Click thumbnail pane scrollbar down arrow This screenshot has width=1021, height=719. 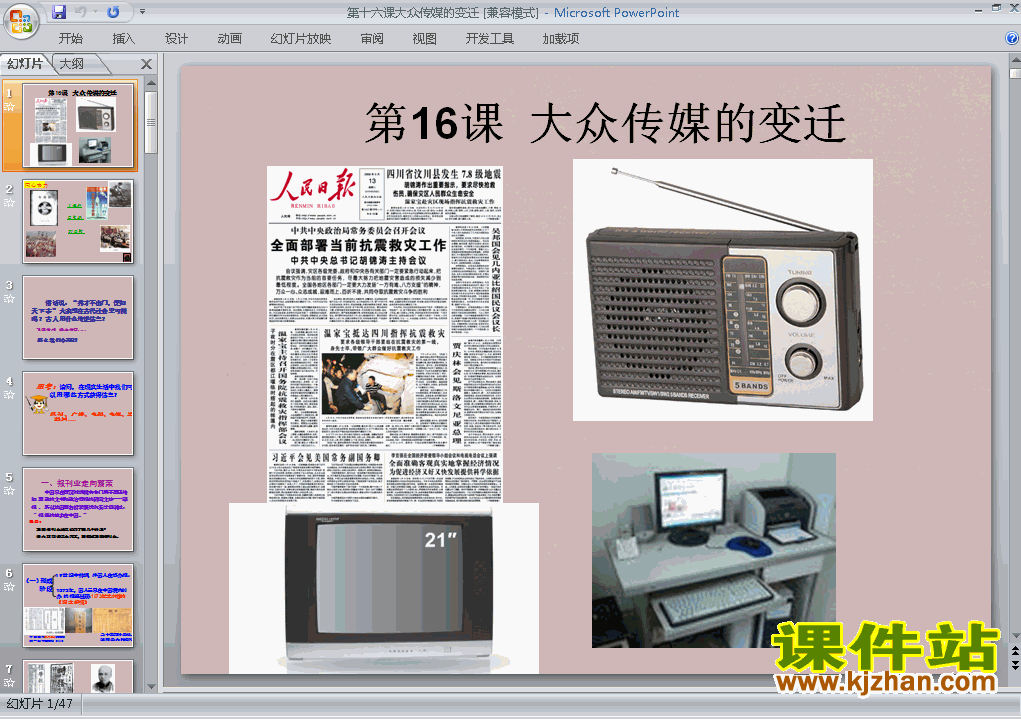coord(151,686)
